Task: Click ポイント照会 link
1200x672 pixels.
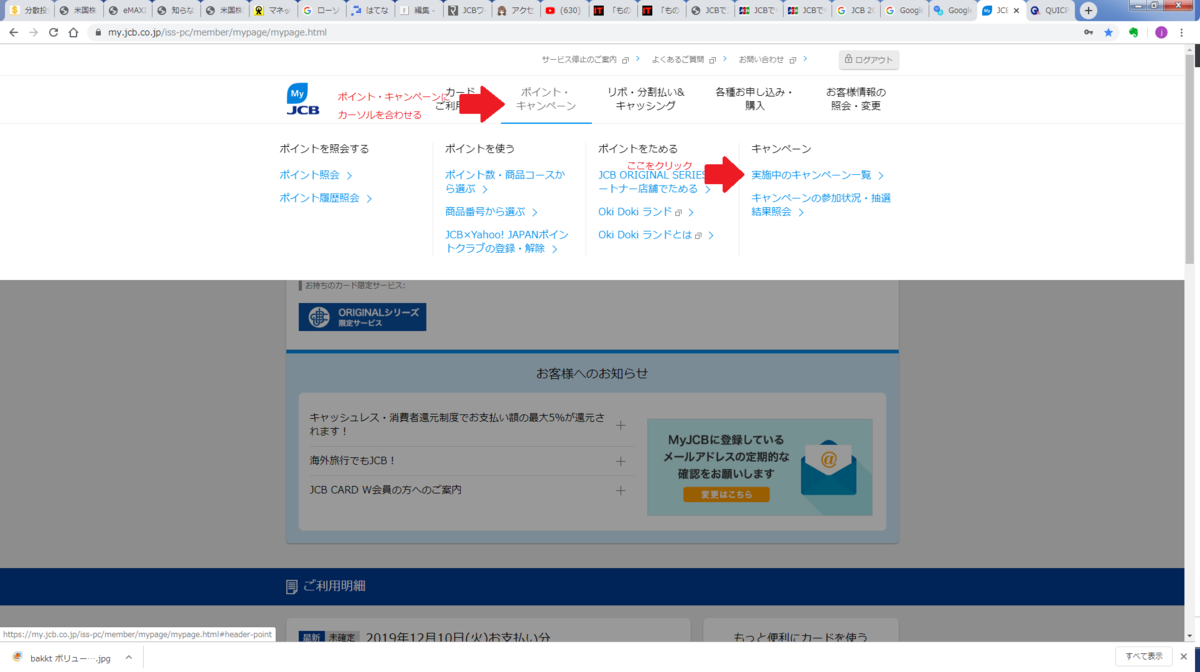Action: pyautogui.click(x=315, y=175)
